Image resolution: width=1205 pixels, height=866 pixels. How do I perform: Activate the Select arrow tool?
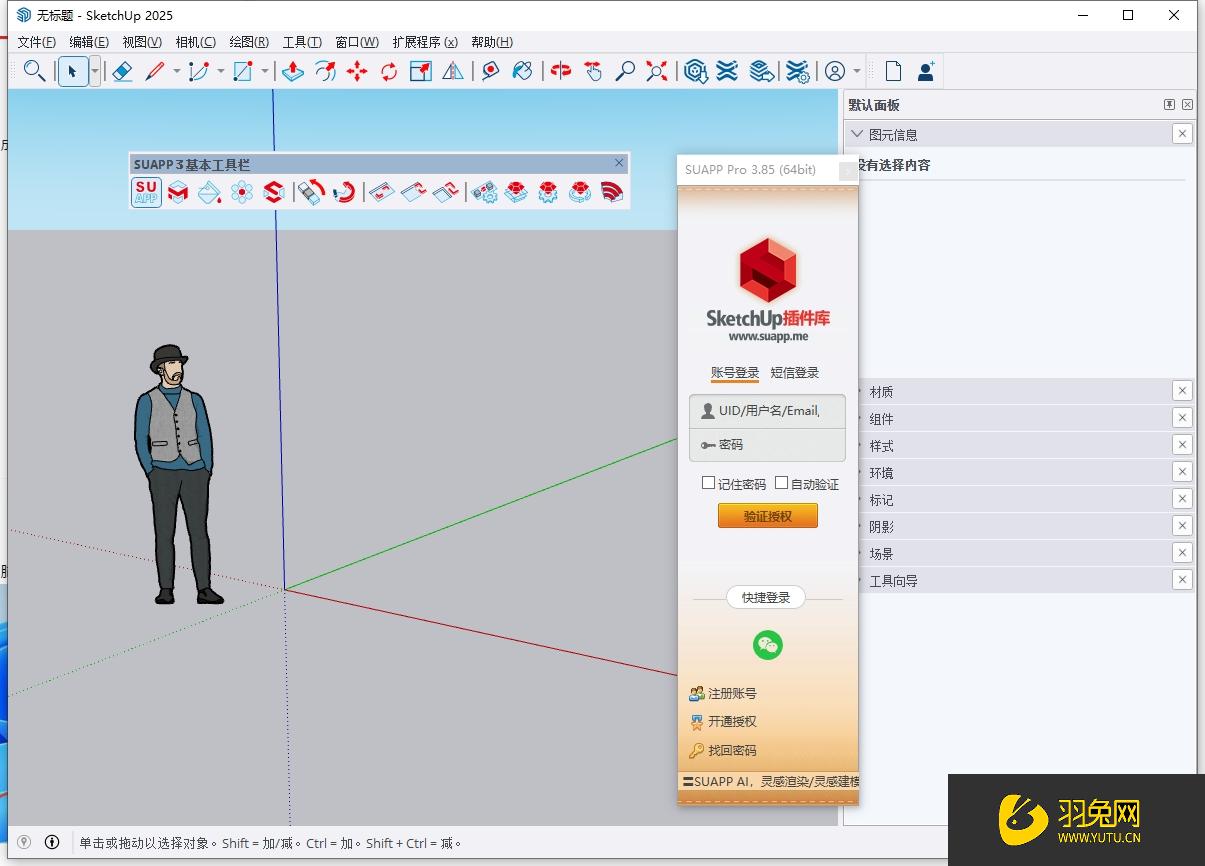coord(72,71)
